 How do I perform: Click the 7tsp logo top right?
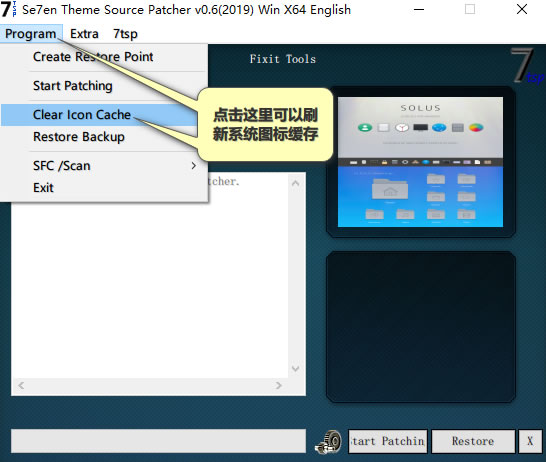click(526, 66)
